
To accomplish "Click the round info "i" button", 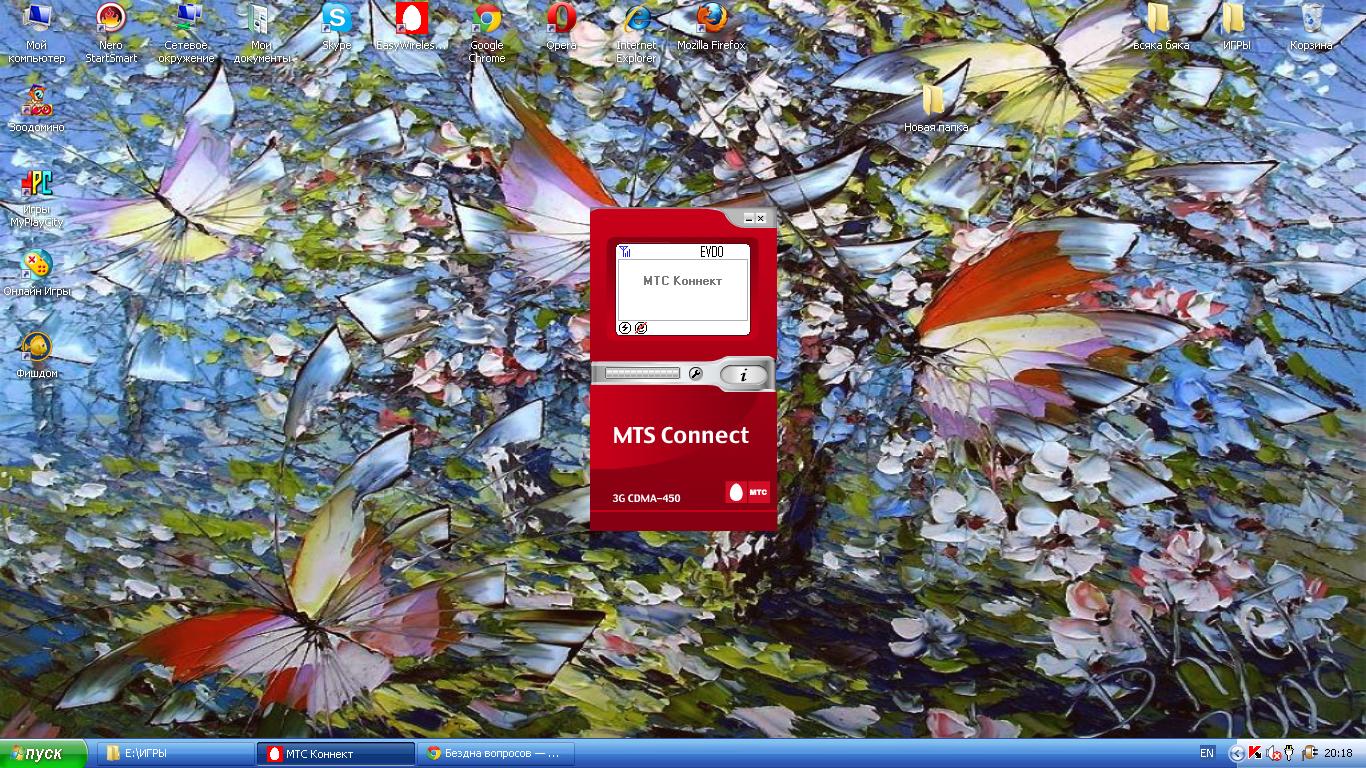I will click(x=743, y=375).
